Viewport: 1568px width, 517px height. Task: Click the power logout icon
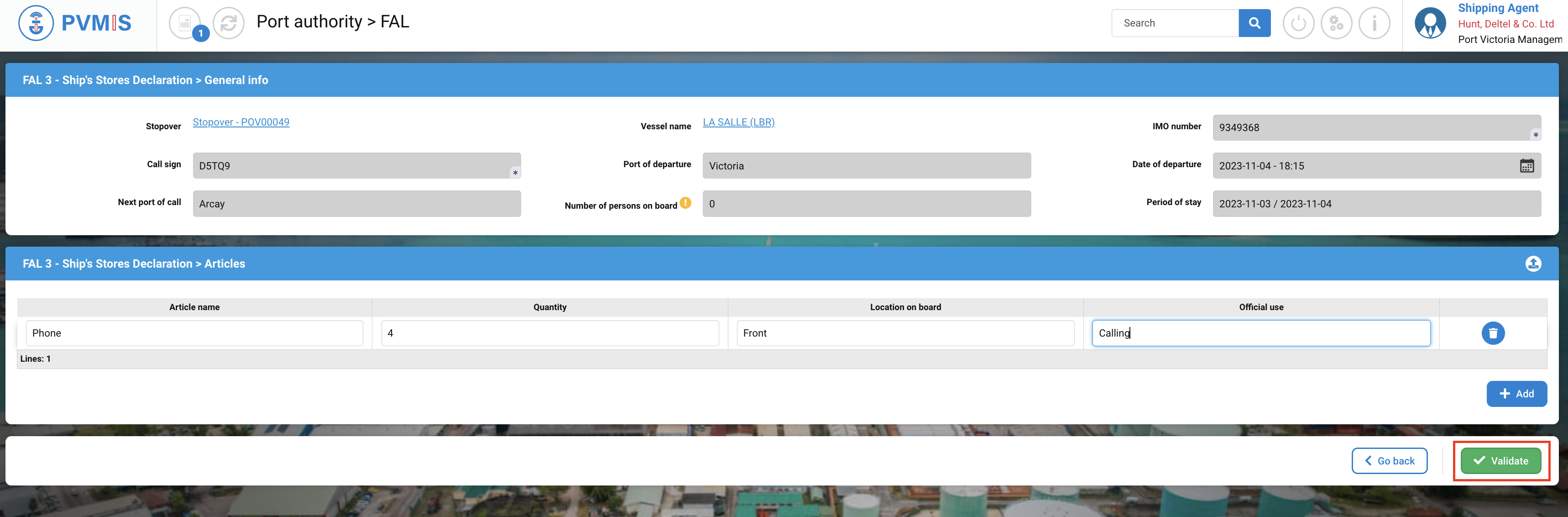[1298, 23]
